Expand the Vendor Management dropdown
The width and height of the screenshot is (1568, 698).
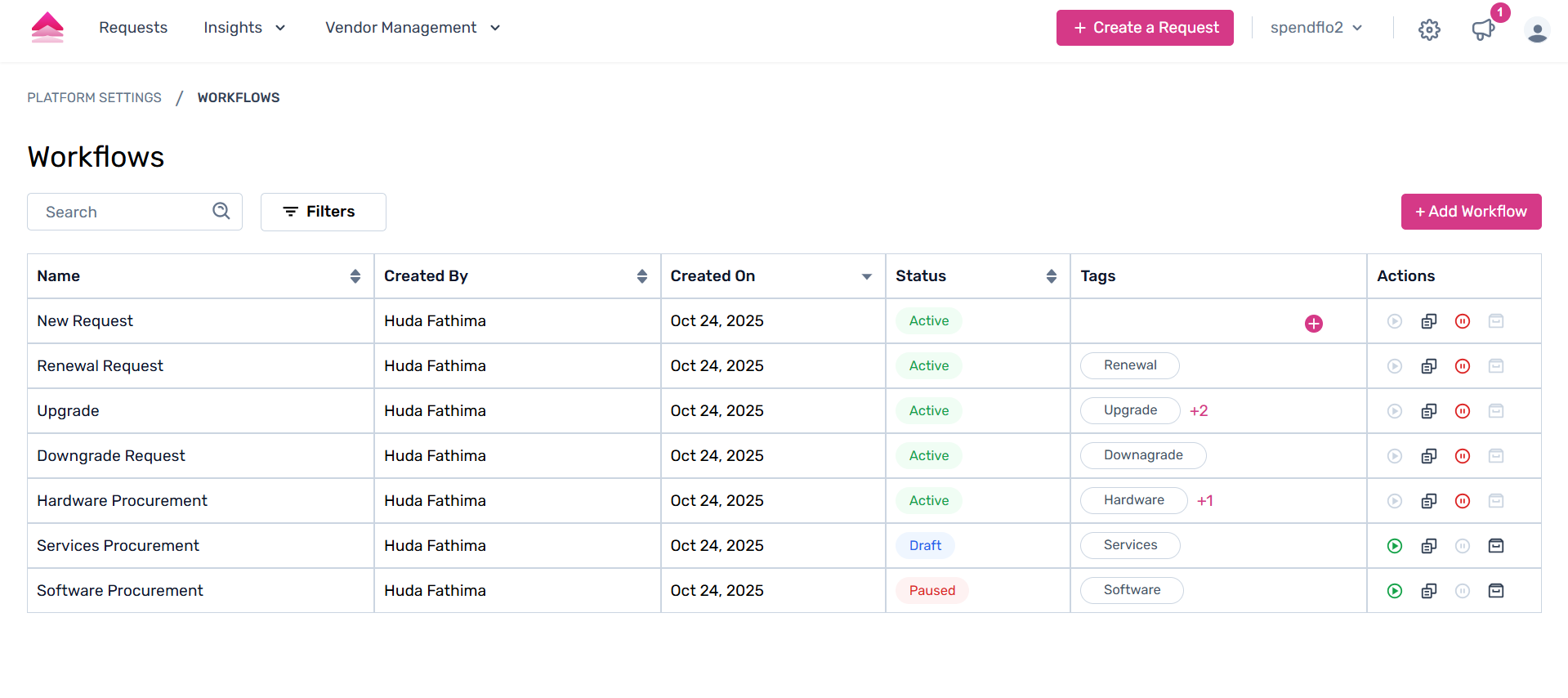point(413,28)
